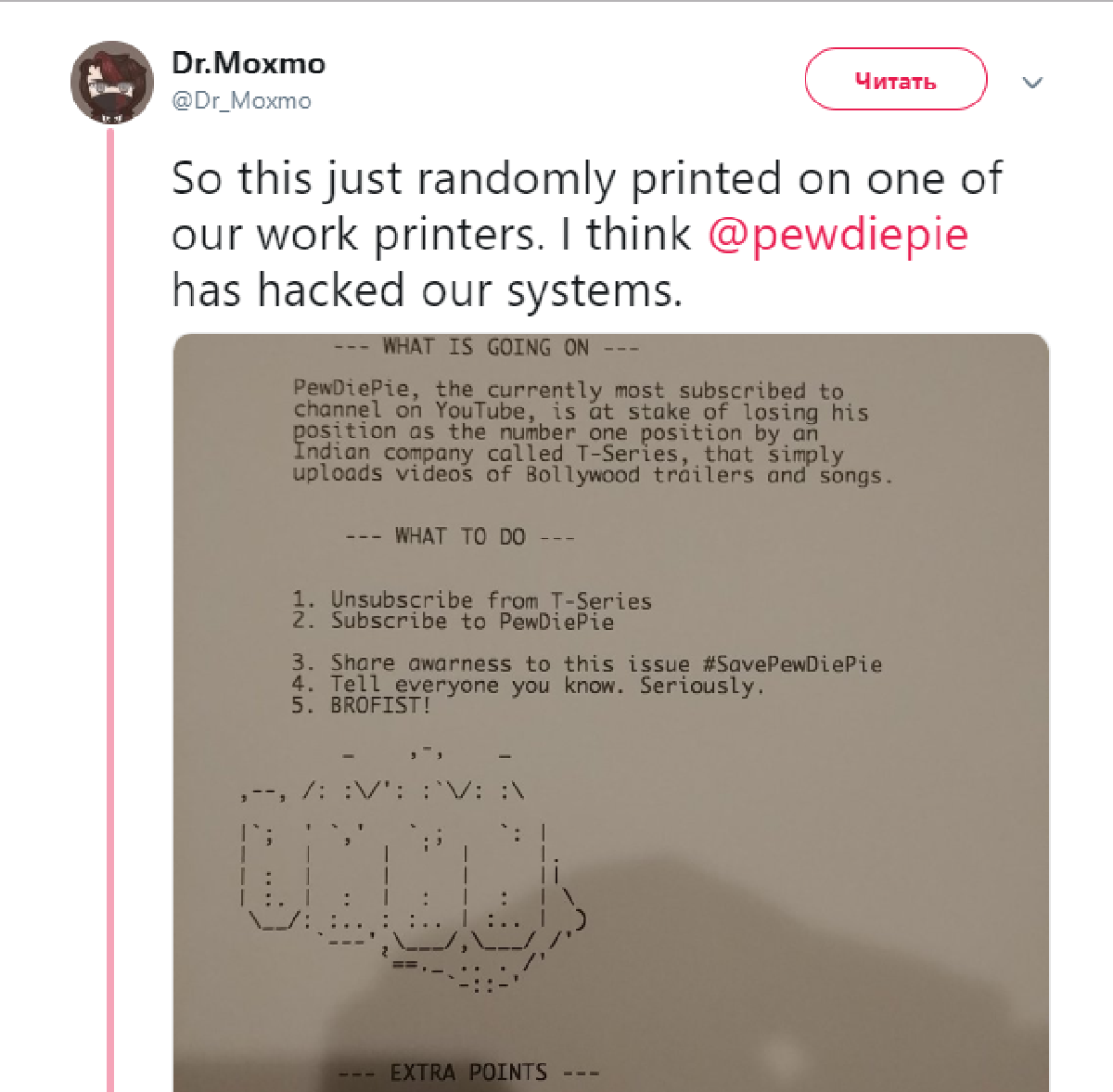Click the Dr.Moxmo display name

pos(249,63)
